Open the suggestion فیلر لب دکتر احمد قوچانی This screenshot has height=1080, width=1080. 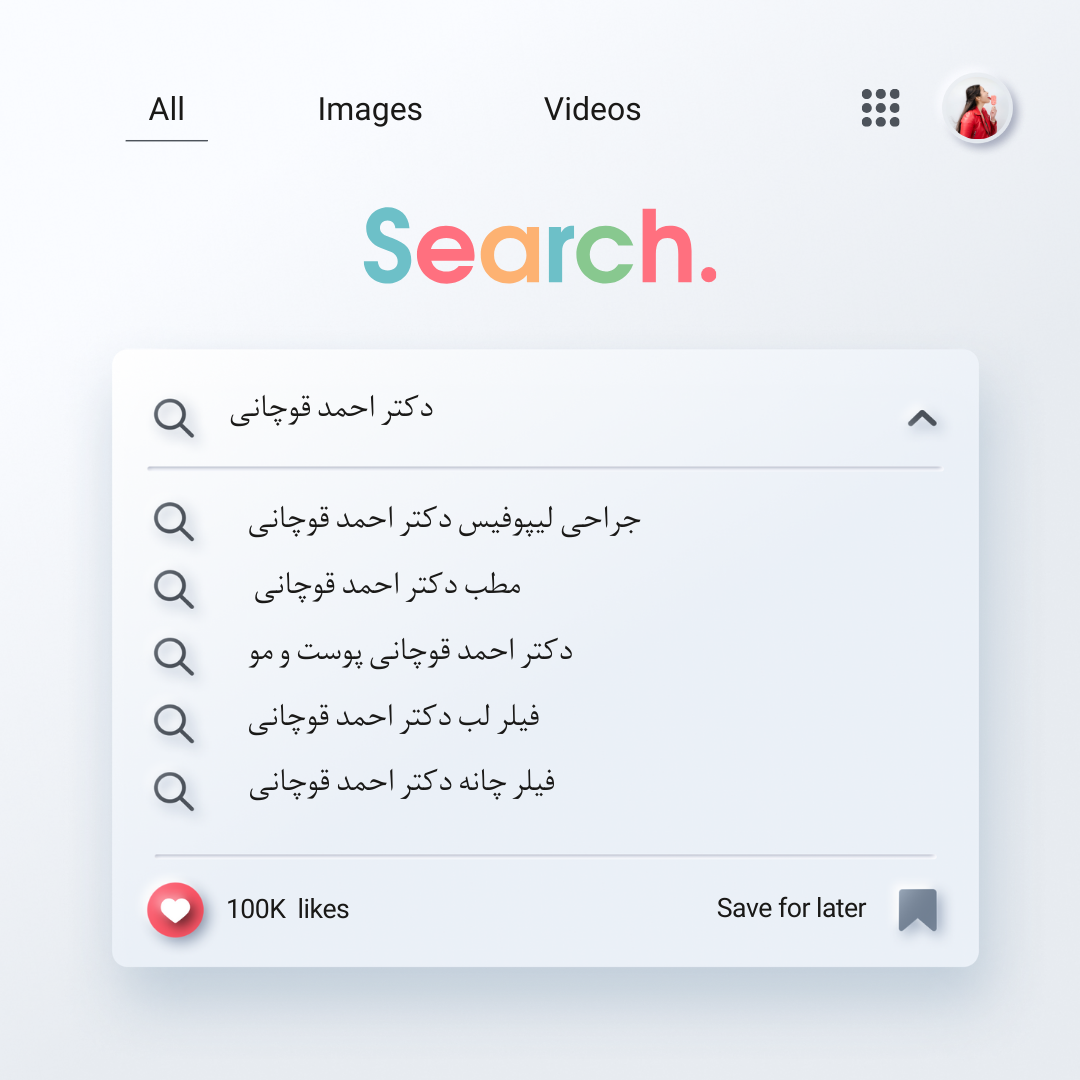[394, 719]
